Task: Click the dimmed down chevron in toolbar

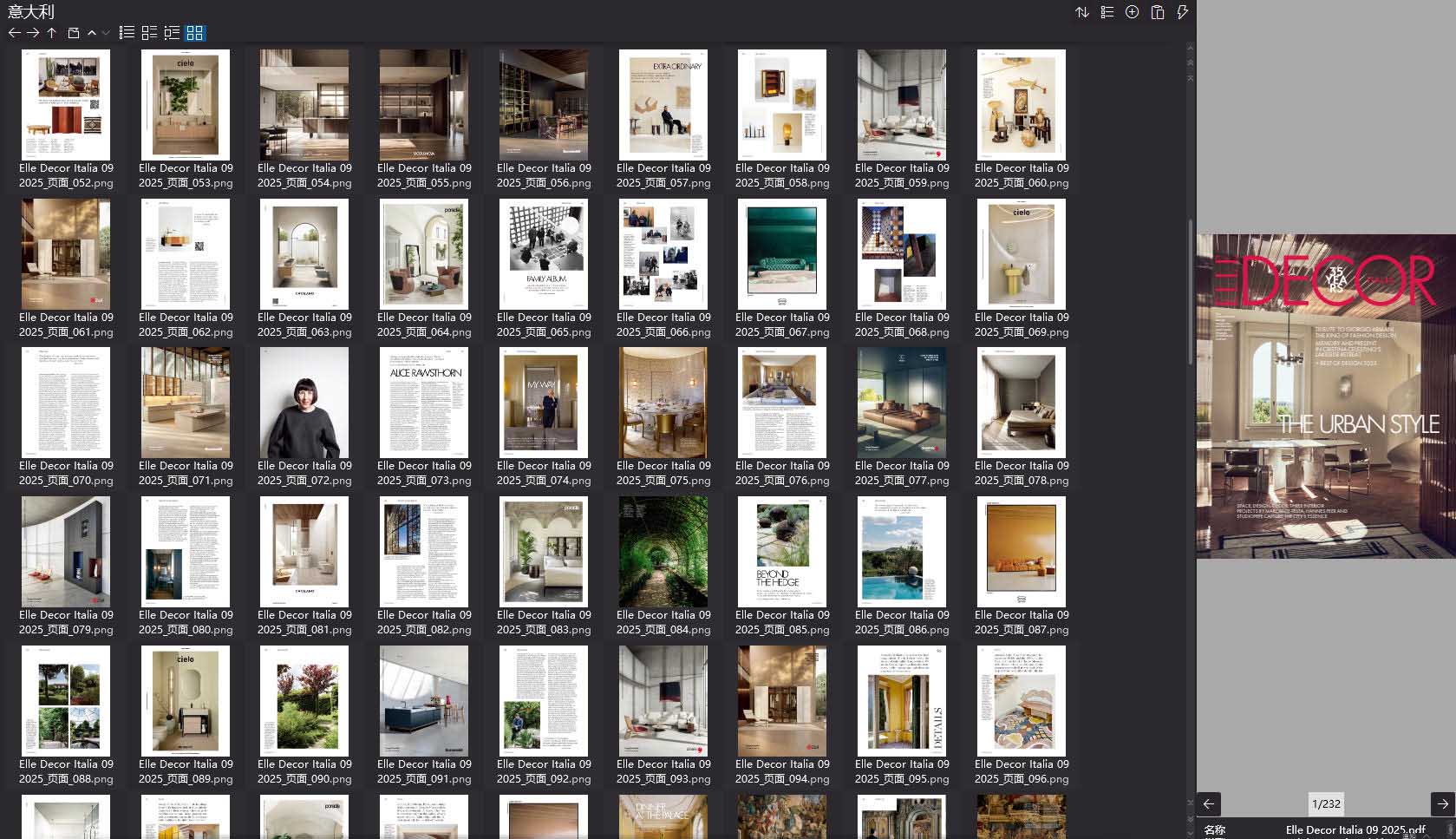Action: [106, 33]
